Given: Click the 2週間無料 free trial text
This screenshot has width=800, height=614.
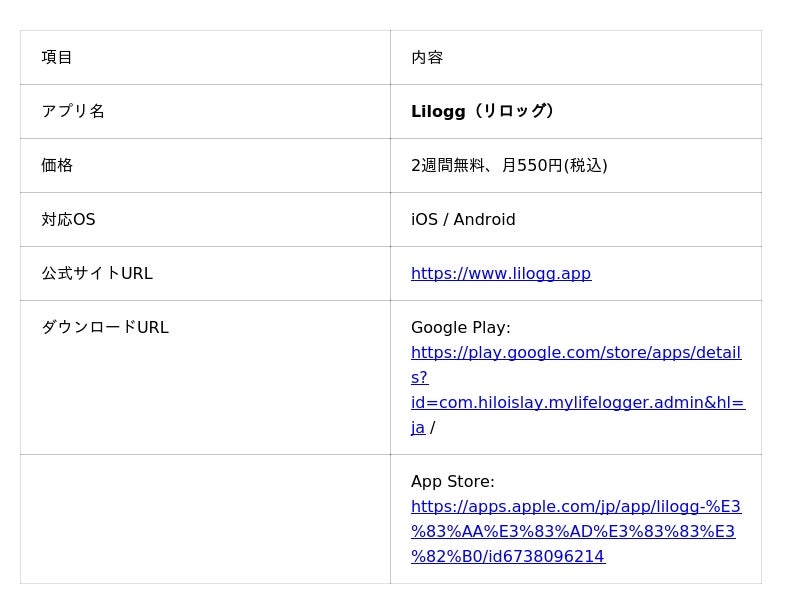Looking at the screenshot, I should 447,166.
